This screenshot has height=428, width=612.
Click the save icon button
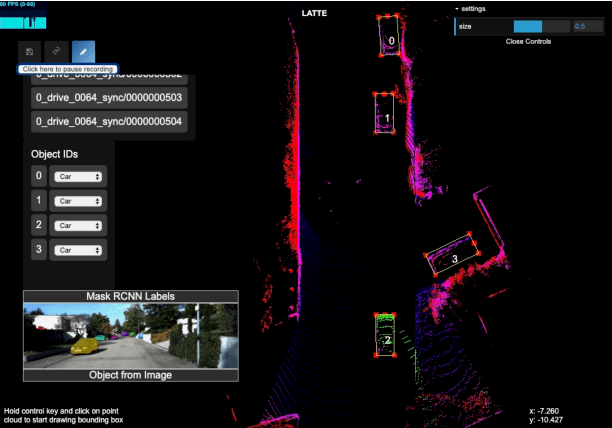[29, 52]
